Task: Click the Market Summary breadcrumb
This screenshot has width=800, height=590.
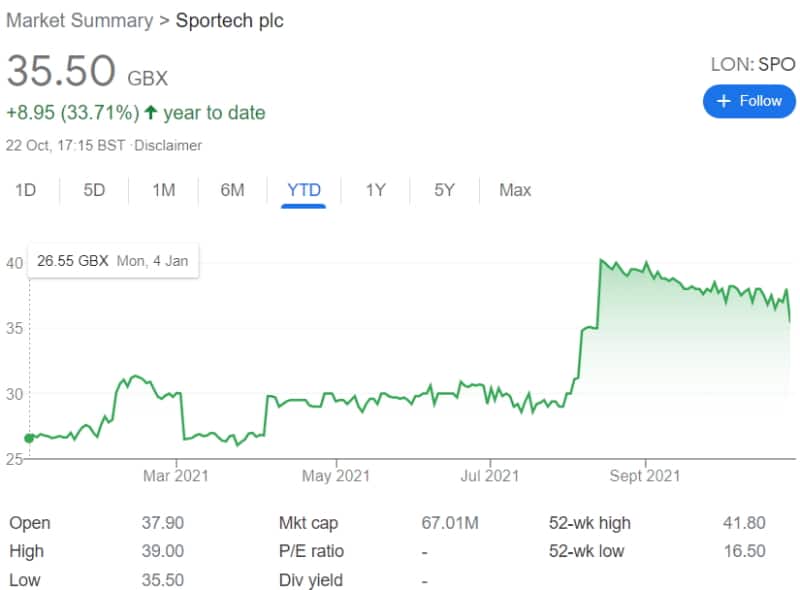Action: point(80,20)
